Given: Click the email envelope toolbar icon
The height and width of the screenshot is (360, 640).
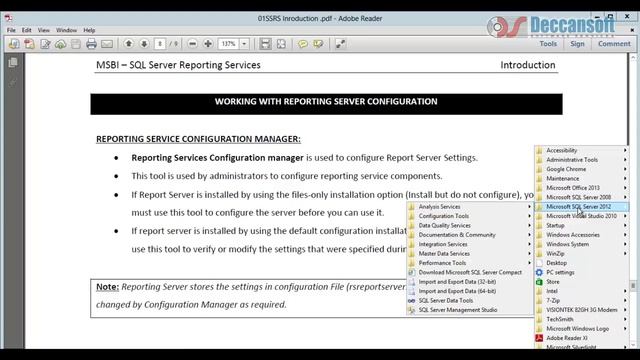Looking at the screenshot, I should click(107, 44).
